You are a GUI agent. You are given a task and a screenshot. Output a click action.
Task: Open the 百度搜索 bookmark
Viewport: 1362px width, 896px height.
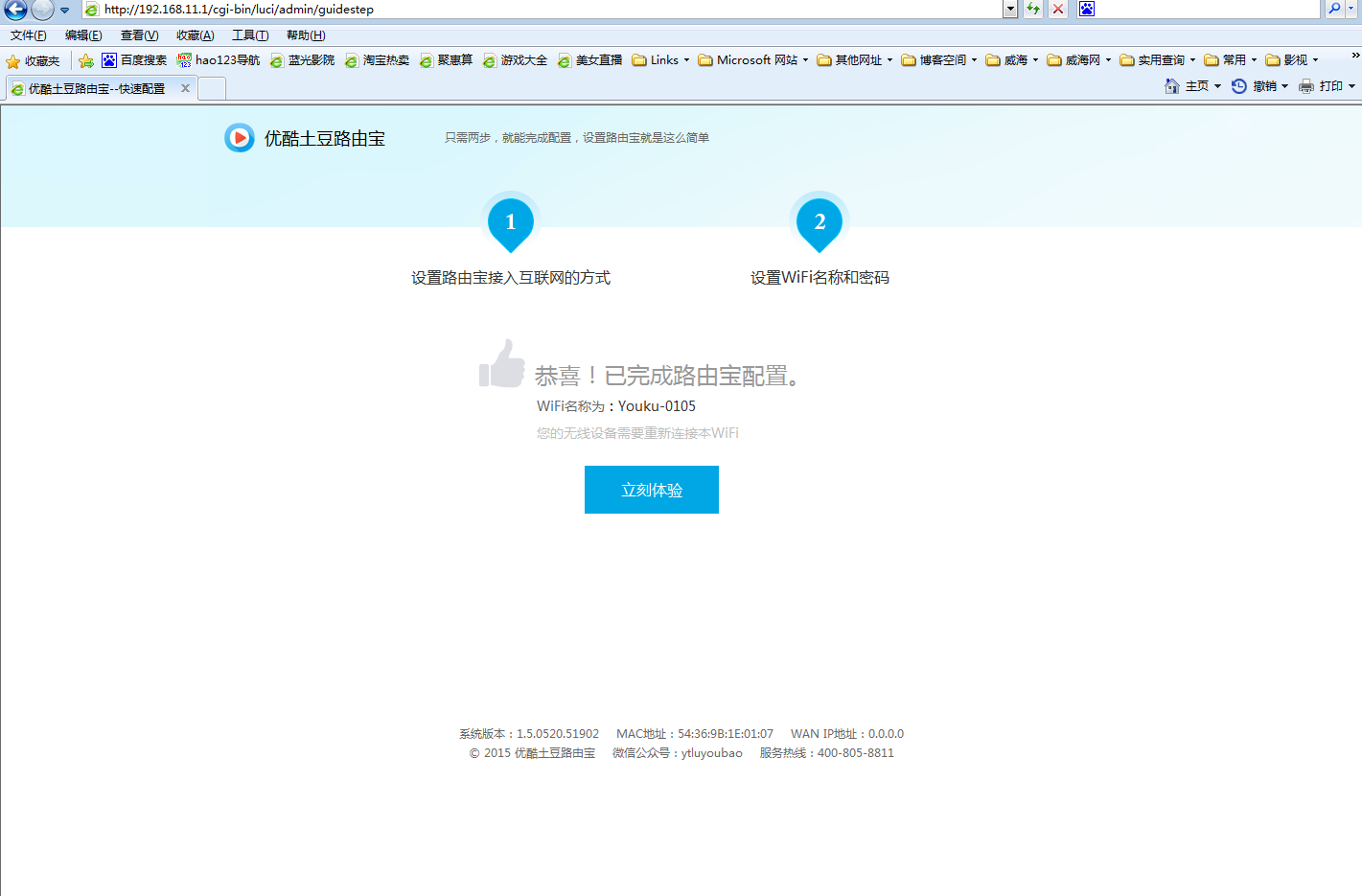tap(134, 60)
